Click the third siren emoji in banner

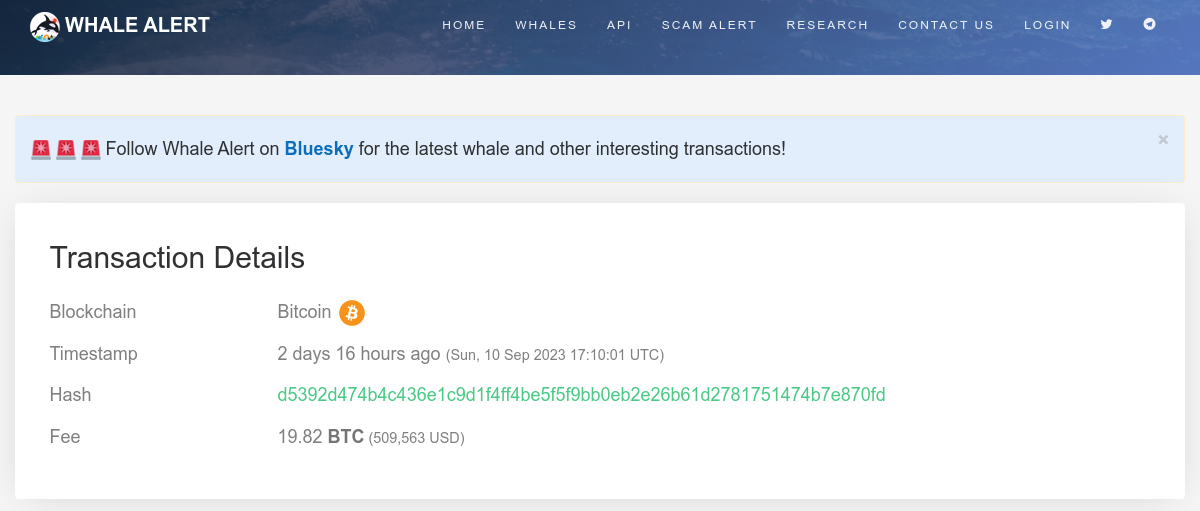point(91,149)
